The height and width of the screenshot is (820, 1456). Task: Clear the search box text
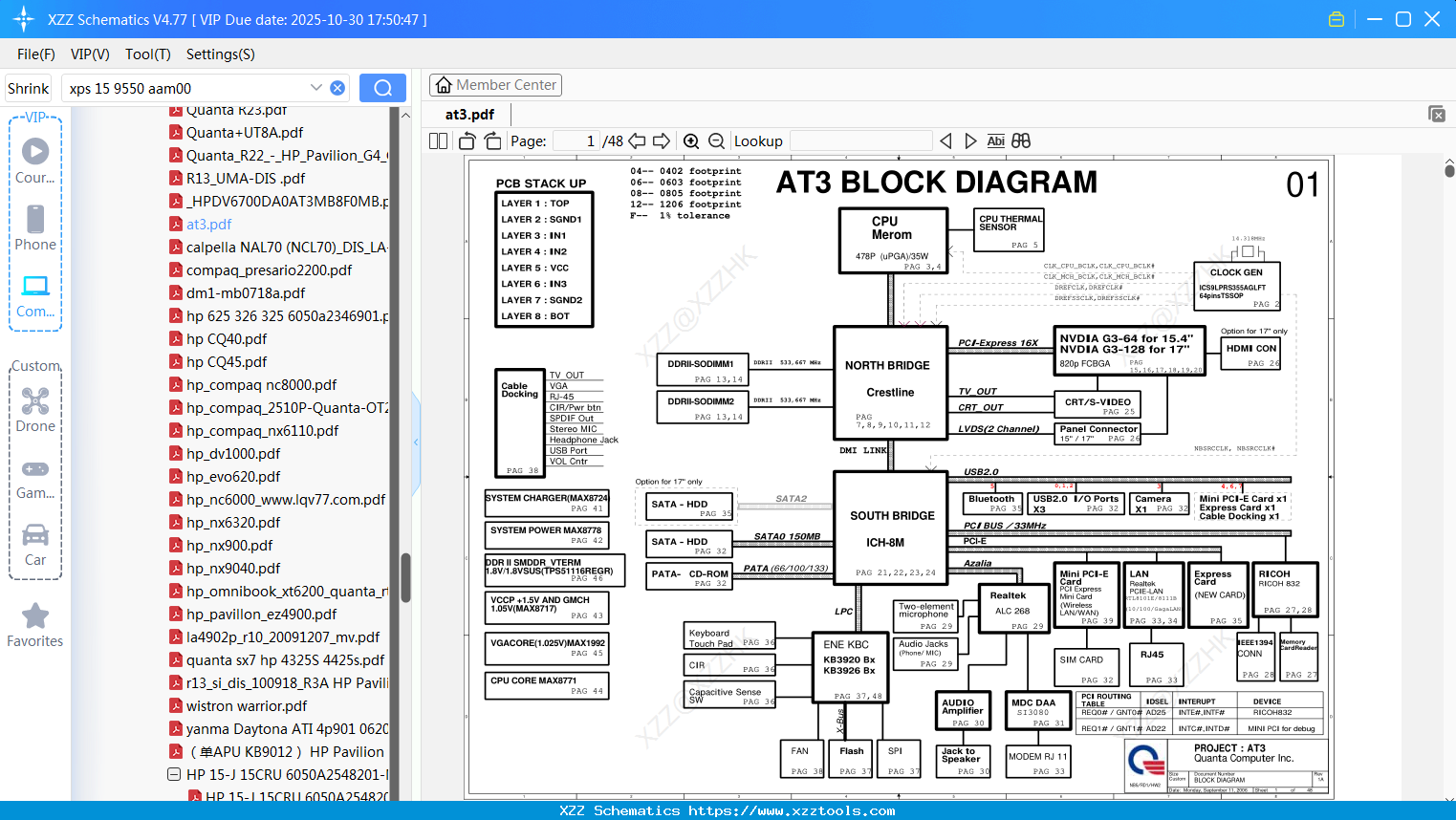tap(337, 88)
